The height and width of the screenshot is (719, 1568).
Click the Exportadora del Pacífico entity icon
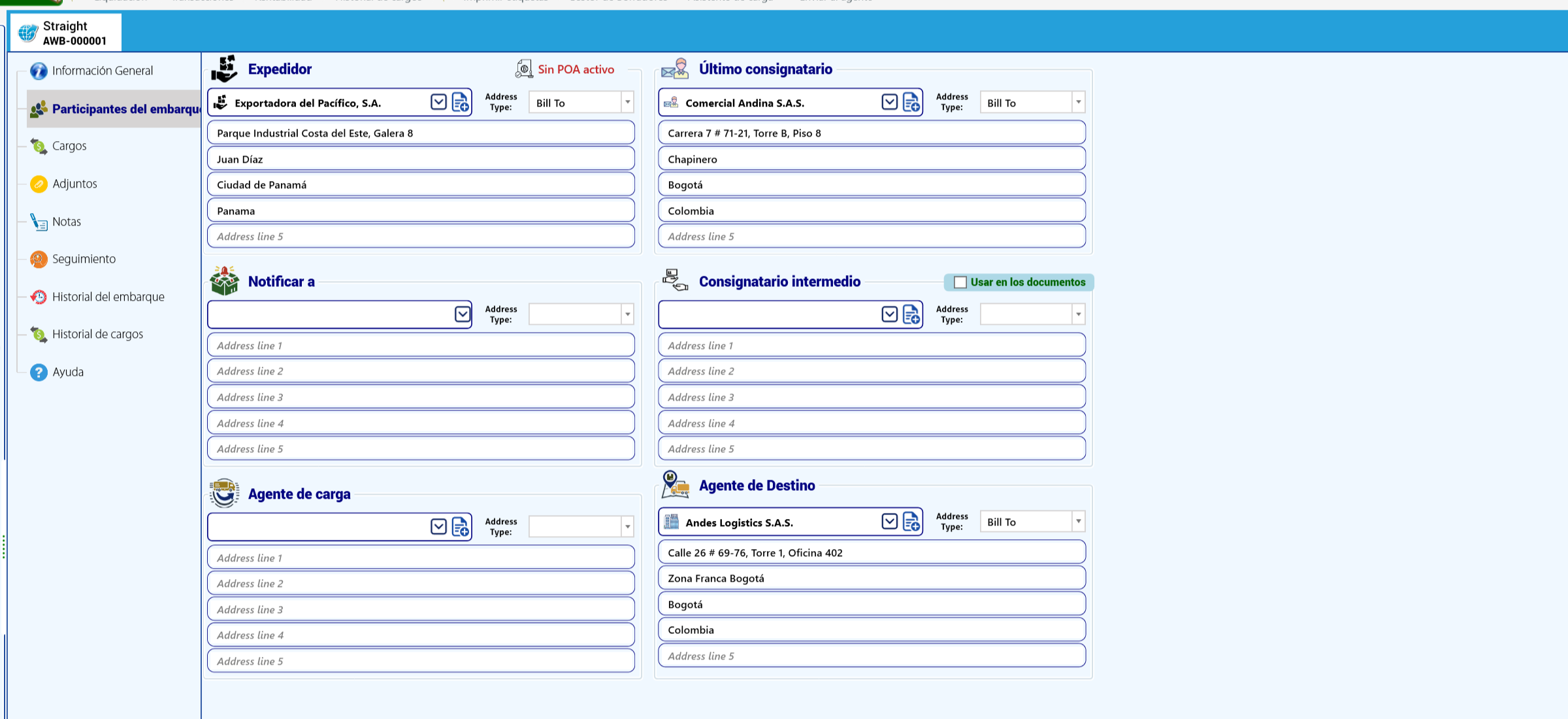(221, 103)
